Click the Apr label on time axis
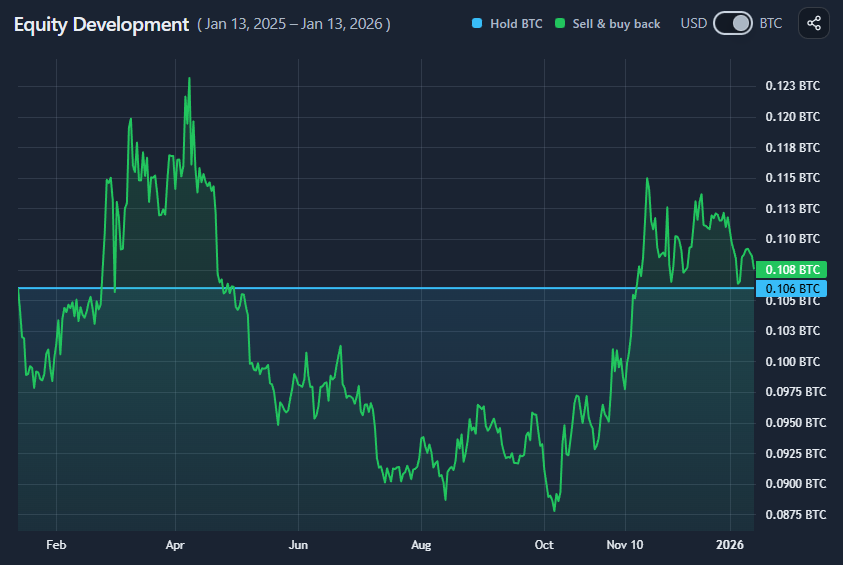 point(175,545)
